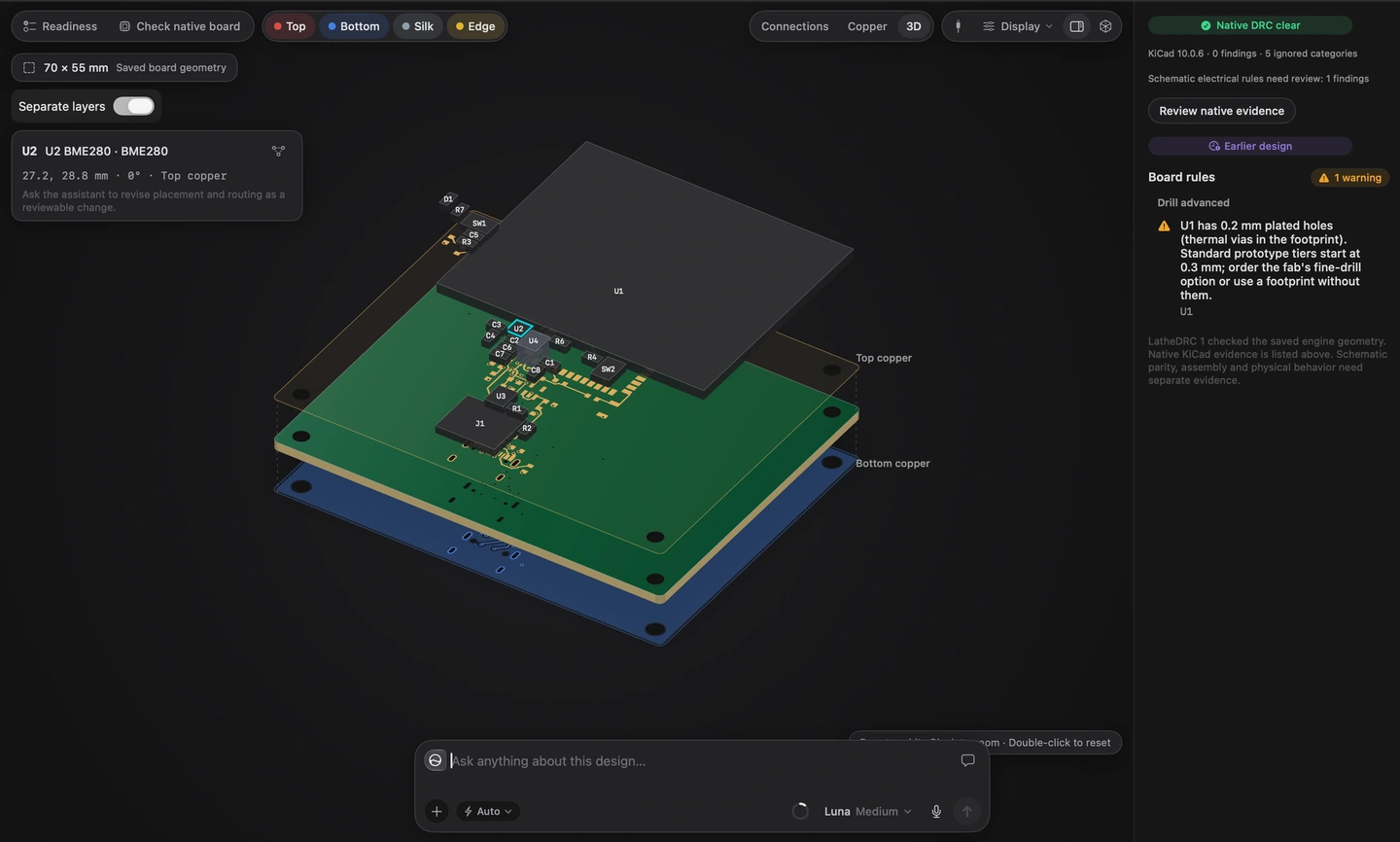Click the Top copper layer label

[x=884, y=358]
